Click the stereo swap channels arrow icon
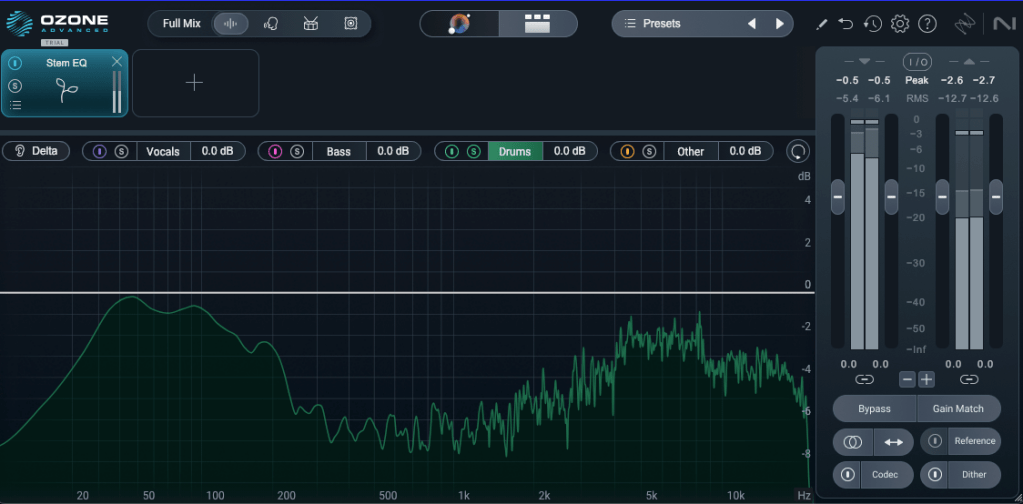 click(893, 441)
